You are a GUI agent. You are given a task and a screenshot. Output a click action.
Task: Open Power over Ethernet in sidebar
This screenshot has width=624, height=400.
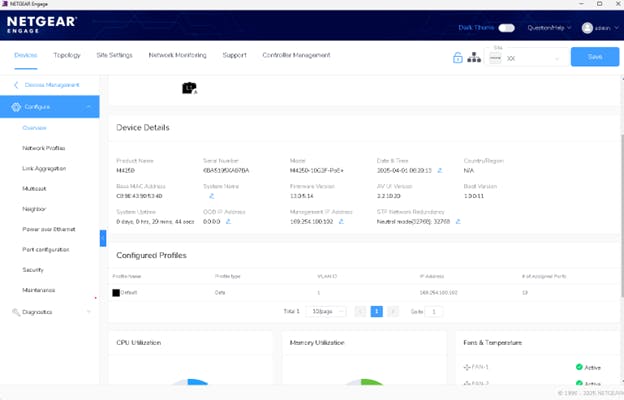pyautogui.click(x=48, y=229)
